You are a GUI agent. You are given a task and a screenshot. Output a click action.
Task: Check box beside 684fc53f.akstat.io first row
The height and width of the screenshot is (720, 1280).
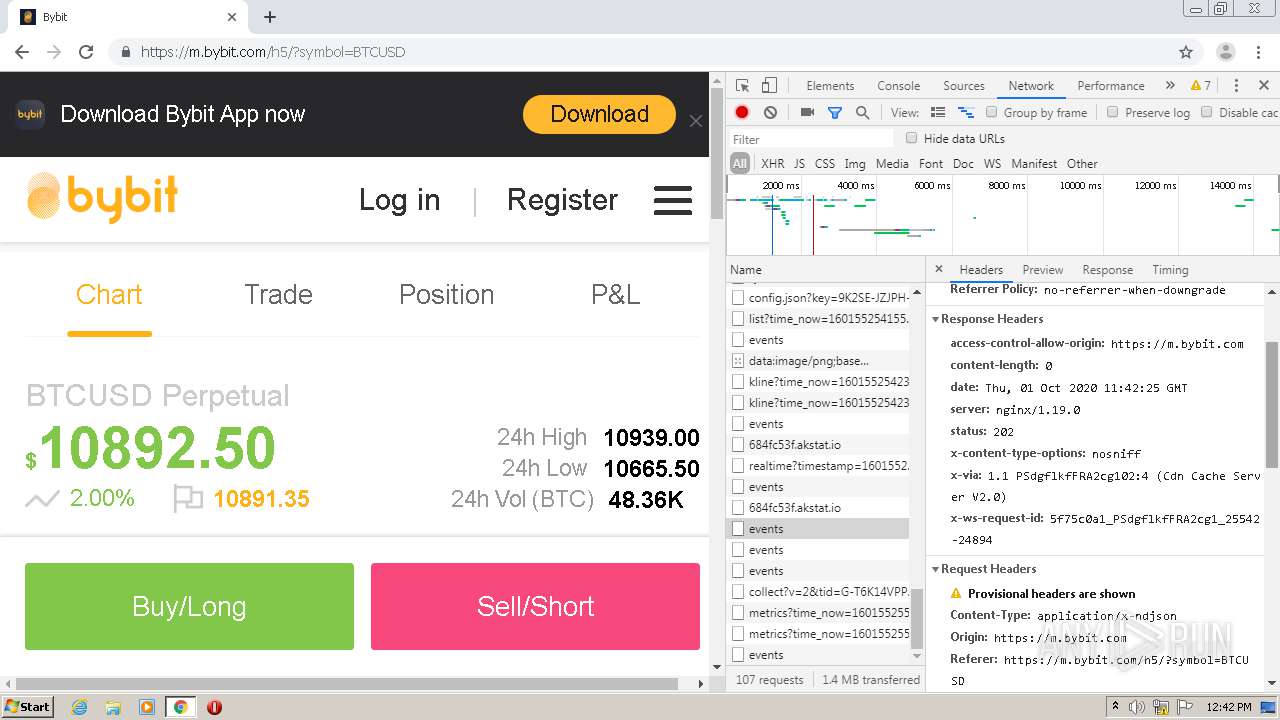tap(738, 445)
